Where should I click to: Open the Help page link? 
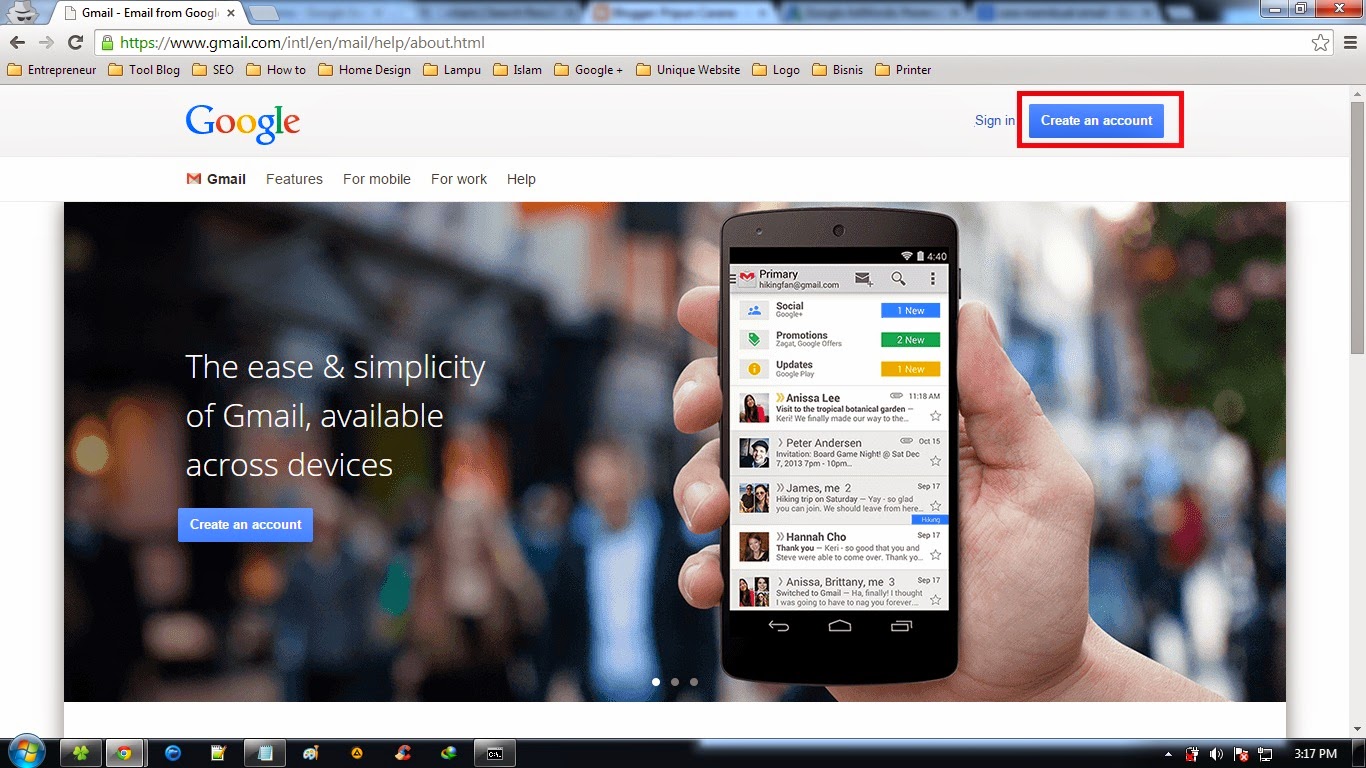(521, 179)
